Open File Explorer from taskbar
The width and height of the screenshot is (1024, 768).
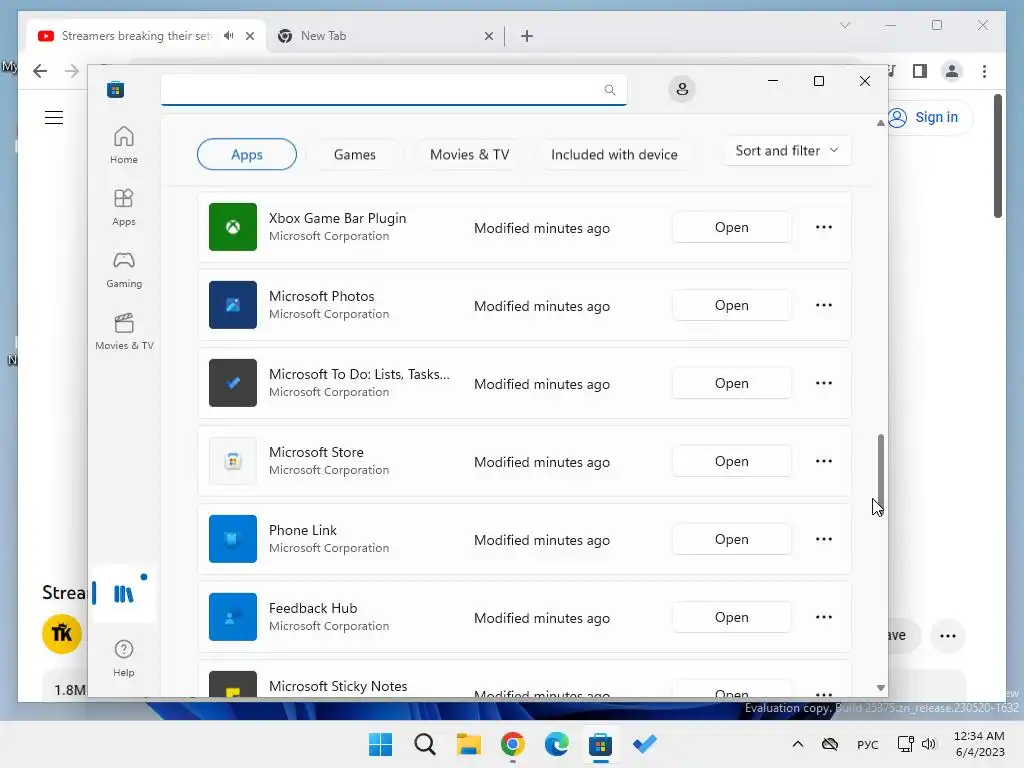point(468,744)
